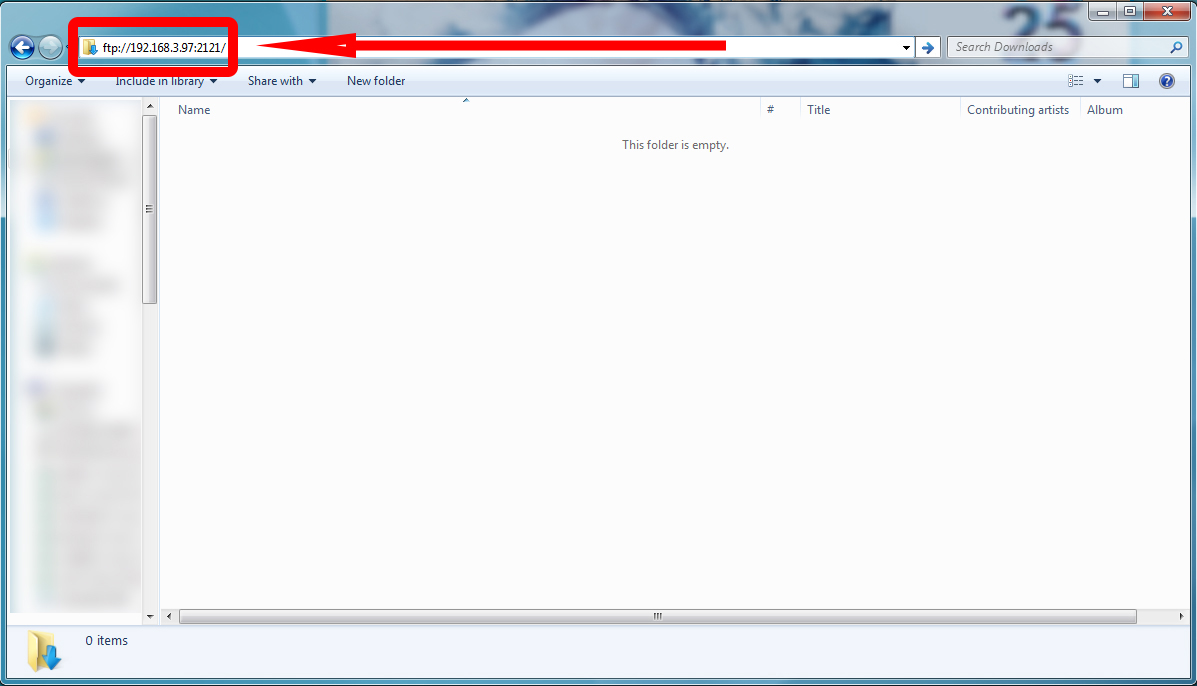Click the horizontal scrollbar at the bottom

click(x=657, y=616)
